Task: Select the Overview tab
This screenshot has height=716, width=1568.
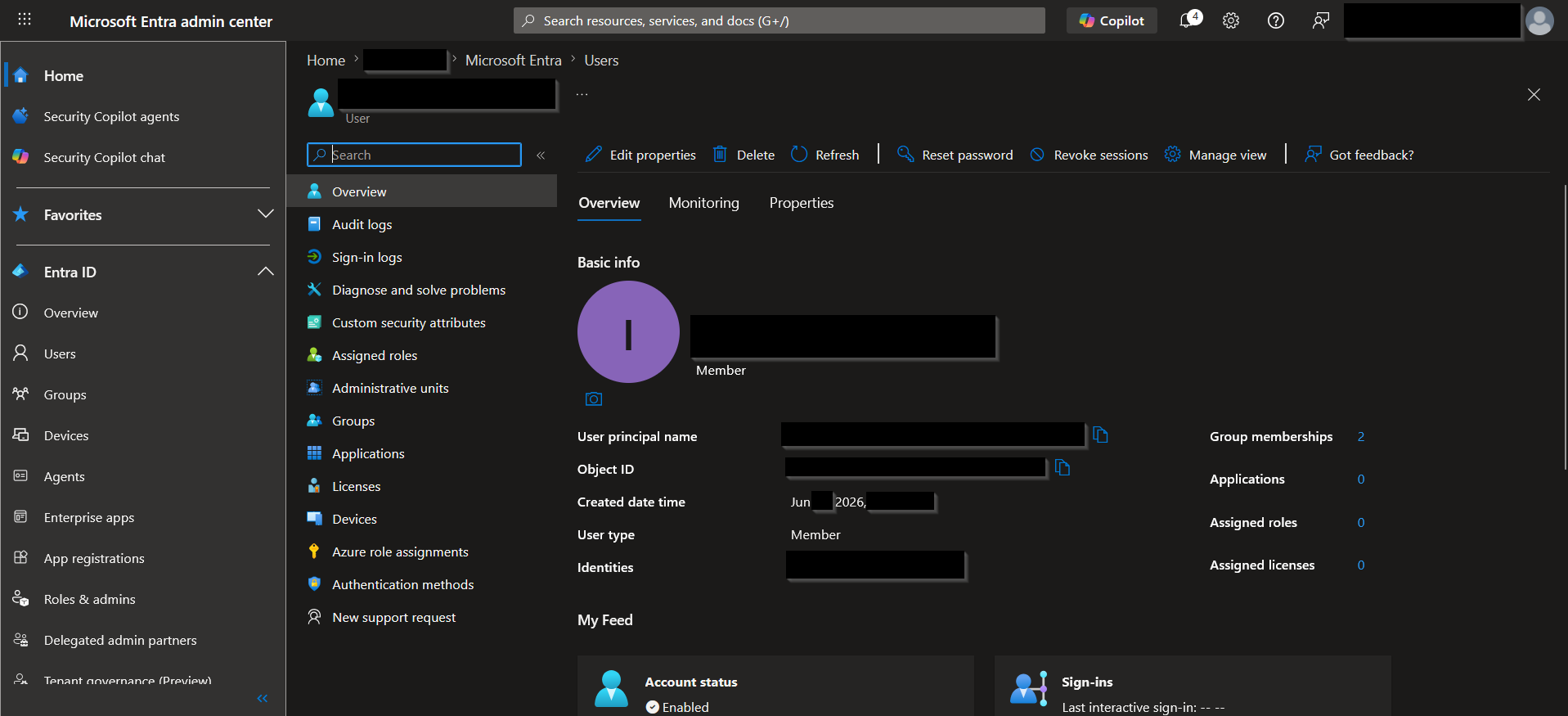Action: click(x=609, y=203)
